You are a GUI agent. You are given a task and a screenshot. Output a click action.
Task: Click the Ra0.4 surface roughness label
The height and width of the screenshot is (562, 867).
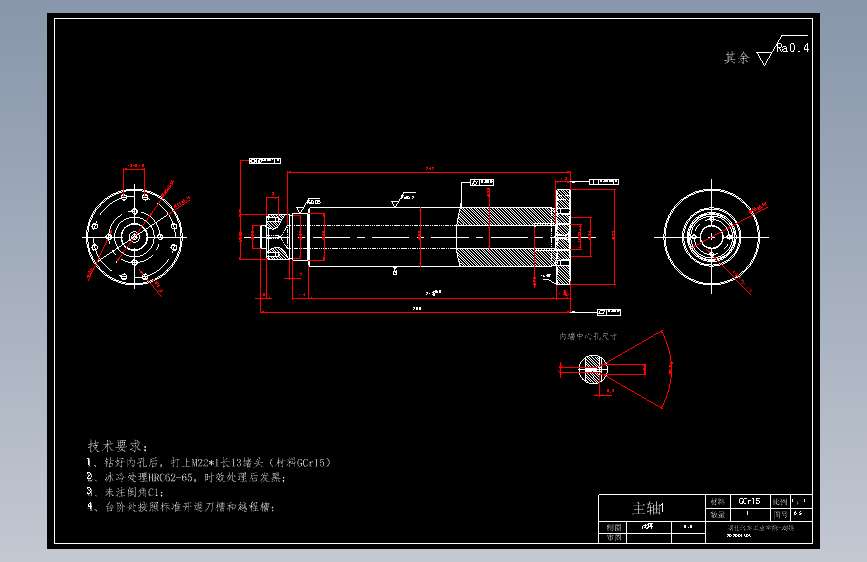792,48
